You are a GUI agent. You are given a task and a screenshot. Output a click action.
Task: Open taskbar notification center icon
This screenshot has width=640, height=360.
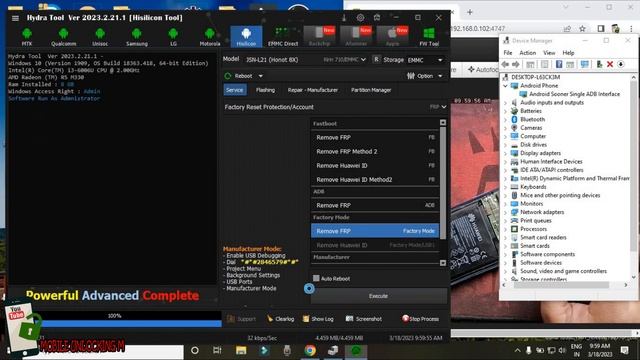624,350
